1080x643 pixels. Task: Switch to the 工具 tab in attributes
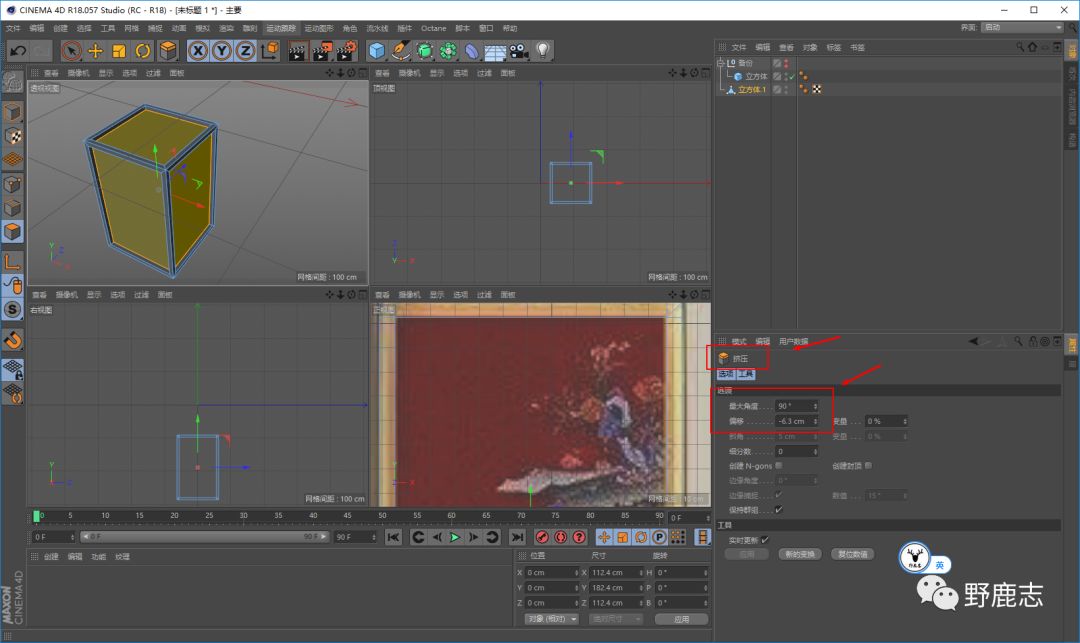pyautogui.click(x=746, y=374)
